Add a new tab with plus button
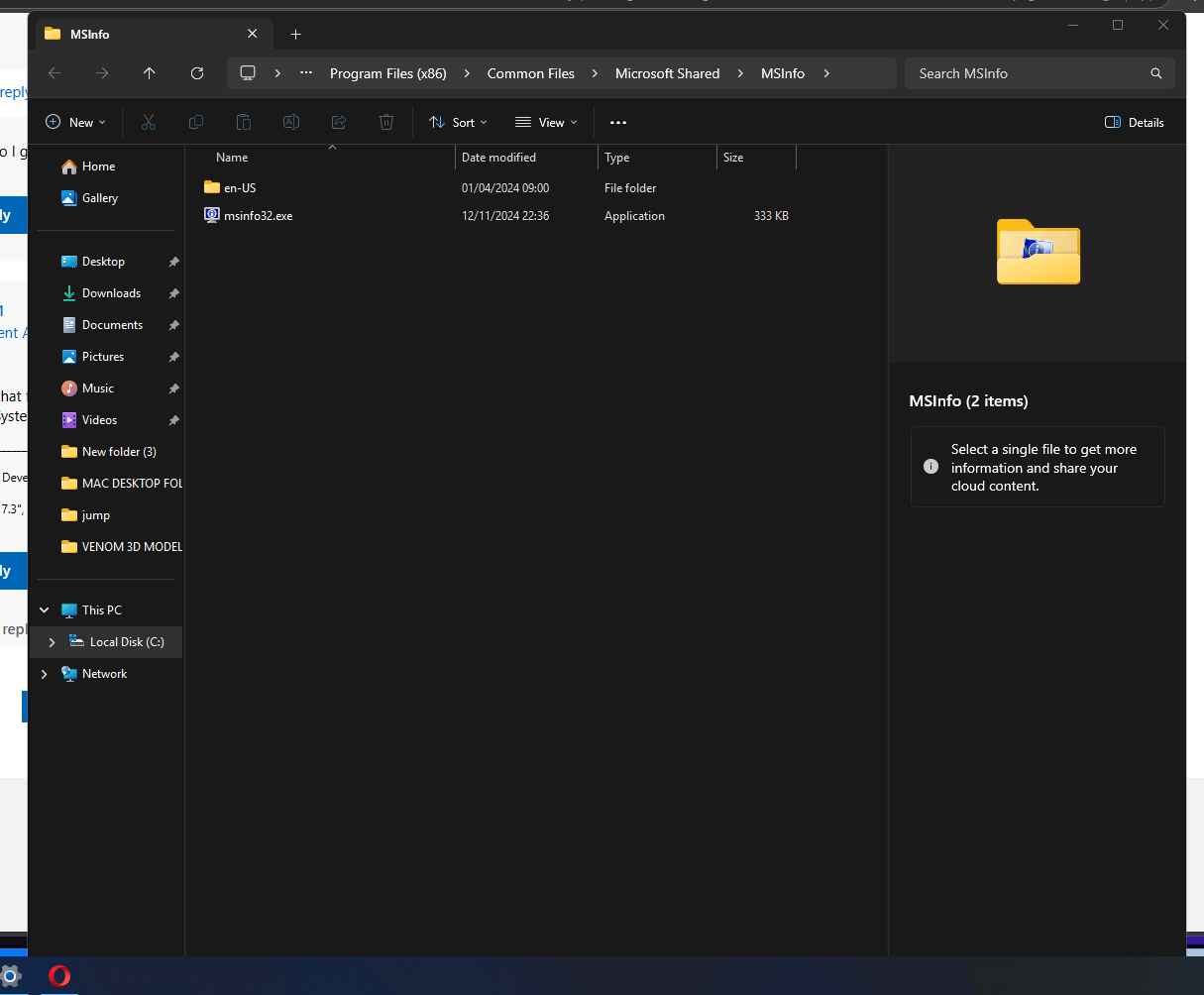The width and height of the screenshot is (1204, 995). (x=295, y=34)
